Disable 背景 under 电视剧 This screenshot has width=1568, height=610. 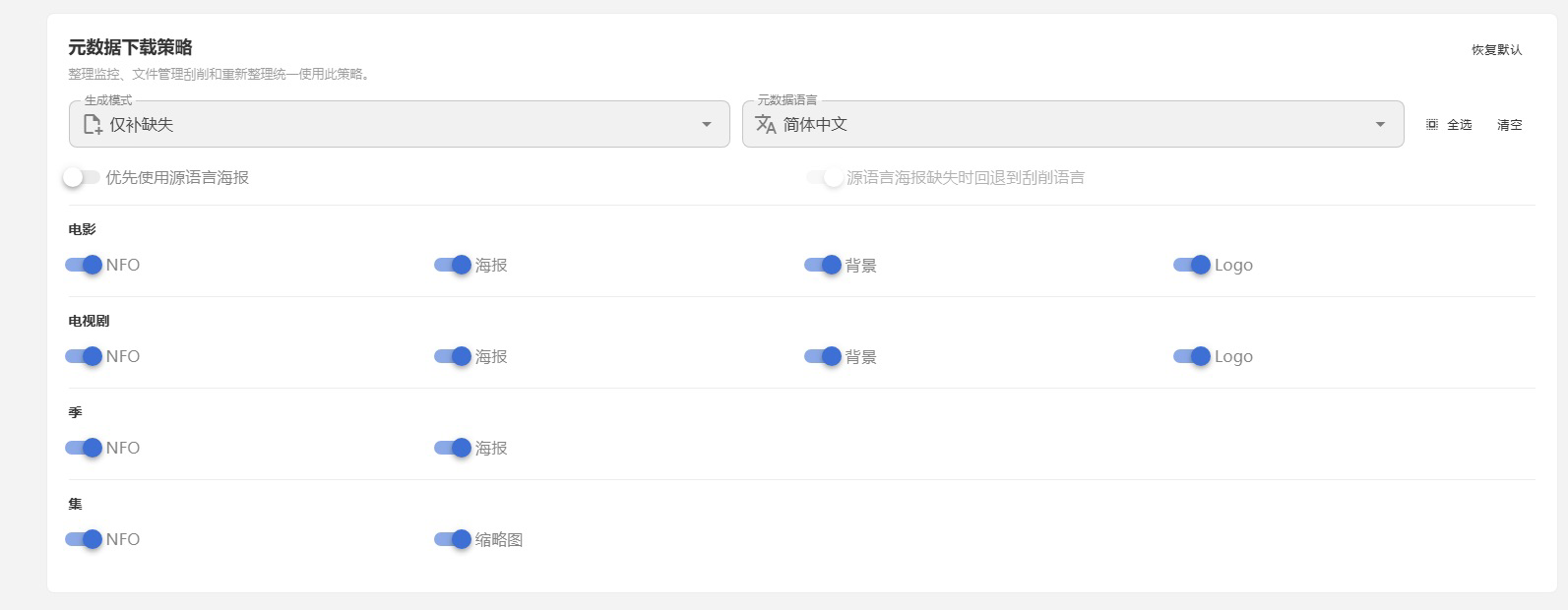click(823, 356)
